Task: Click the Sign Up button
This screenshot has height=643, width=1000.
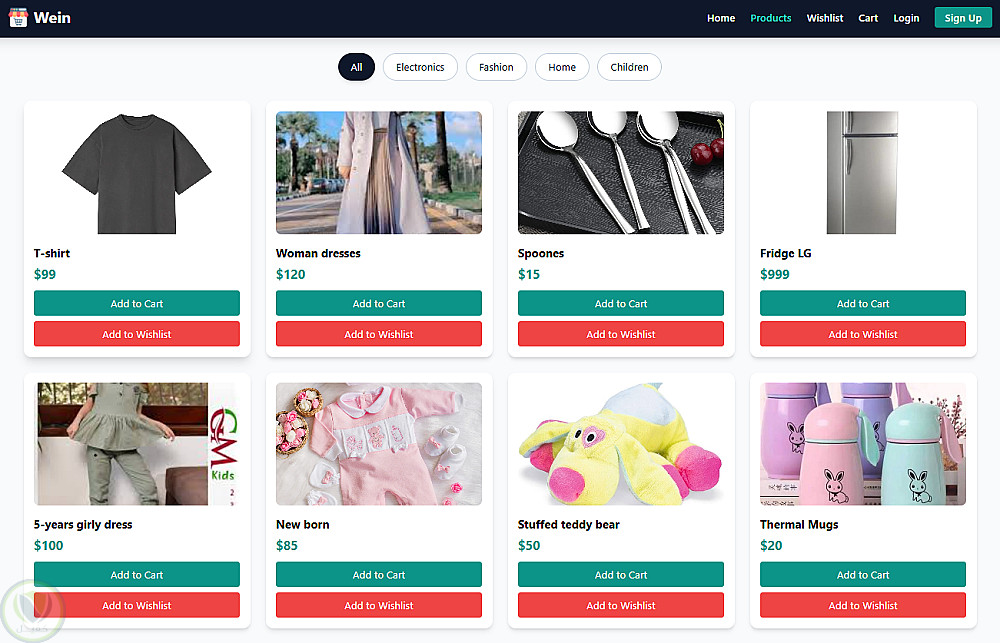Action: click(963, 18)
